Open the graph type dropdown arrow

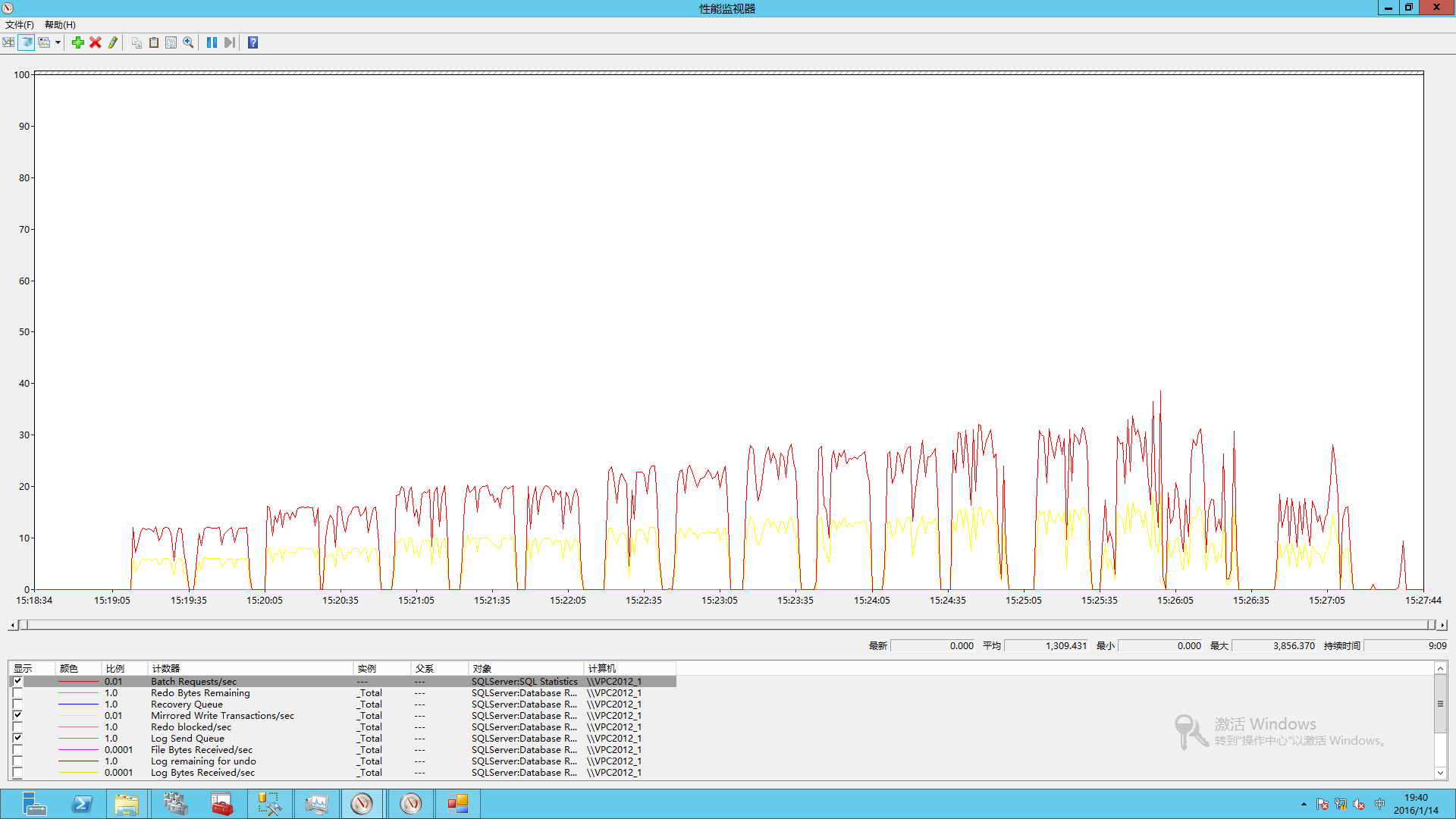(58, 42)
